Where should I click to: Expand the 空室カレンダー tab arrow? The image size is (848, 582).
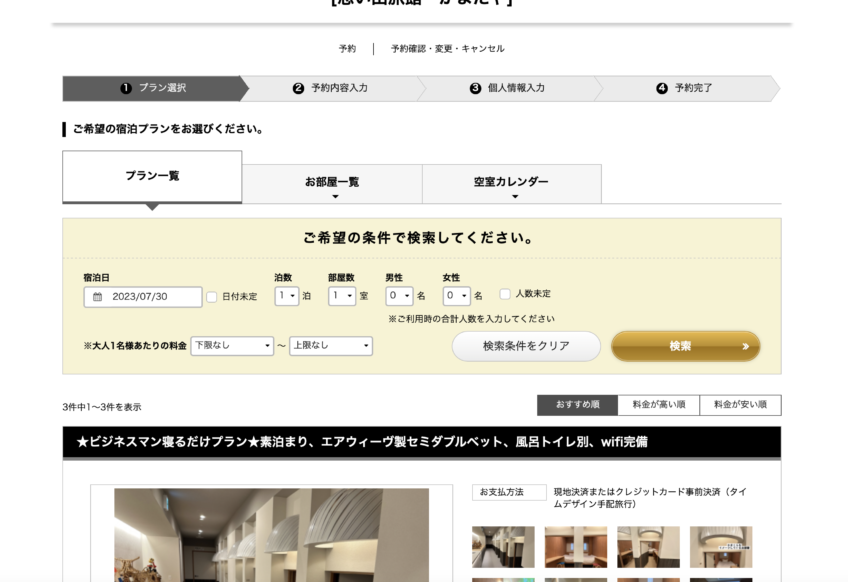point(515,197)
